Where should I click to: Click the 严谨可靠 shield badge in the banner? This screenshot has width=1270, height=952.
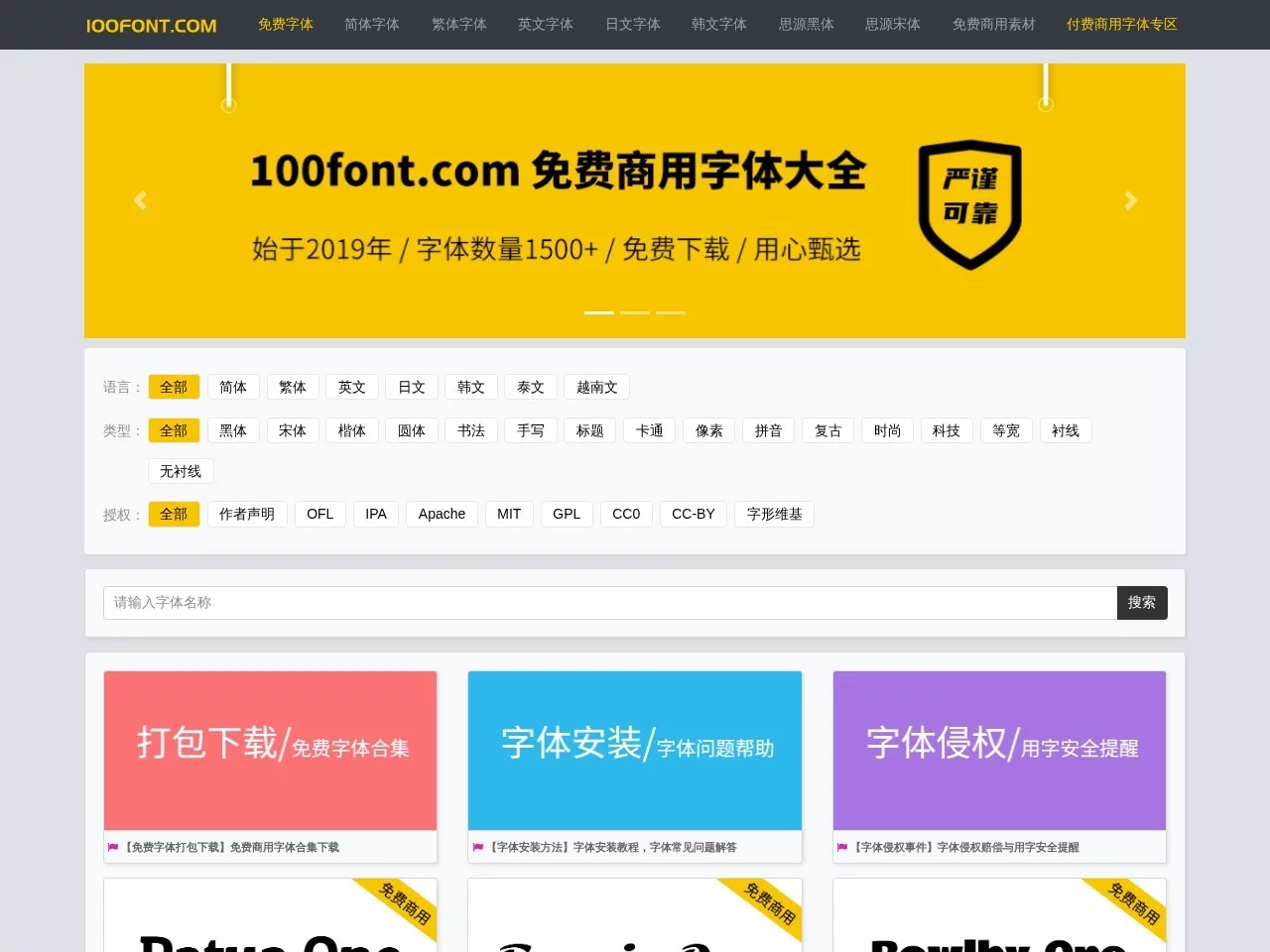[969, 205]
